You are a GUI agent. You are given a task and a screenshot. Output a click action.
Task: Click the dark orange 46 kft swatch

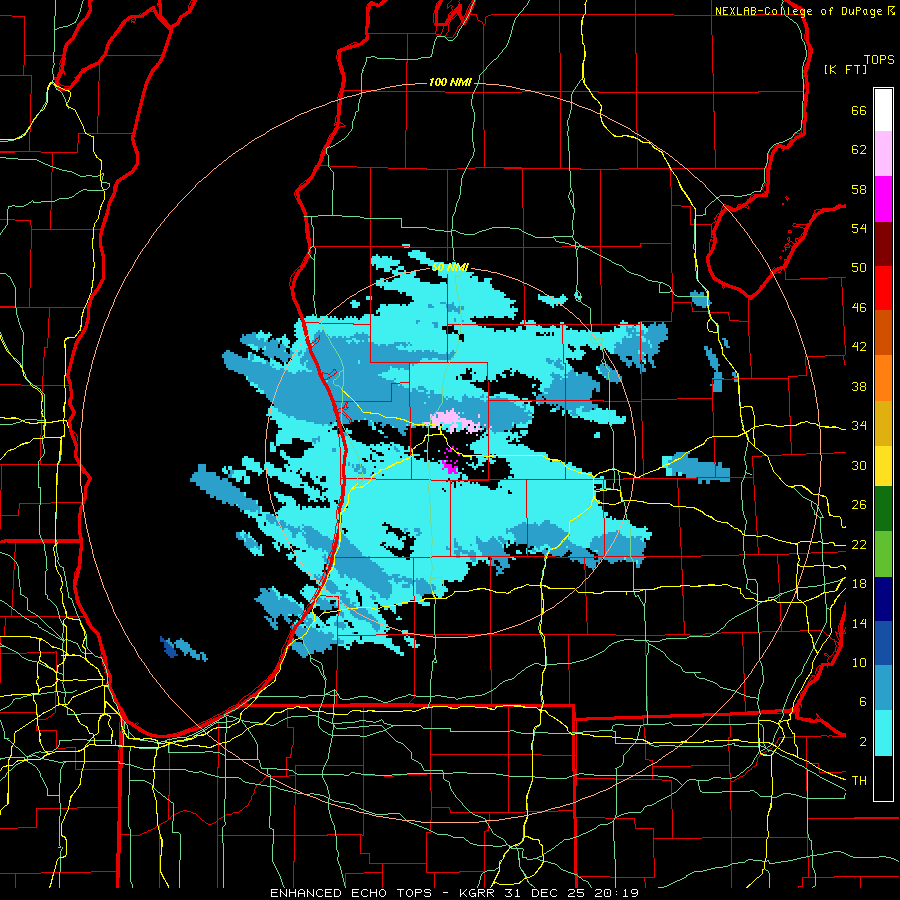pos(883,333)
